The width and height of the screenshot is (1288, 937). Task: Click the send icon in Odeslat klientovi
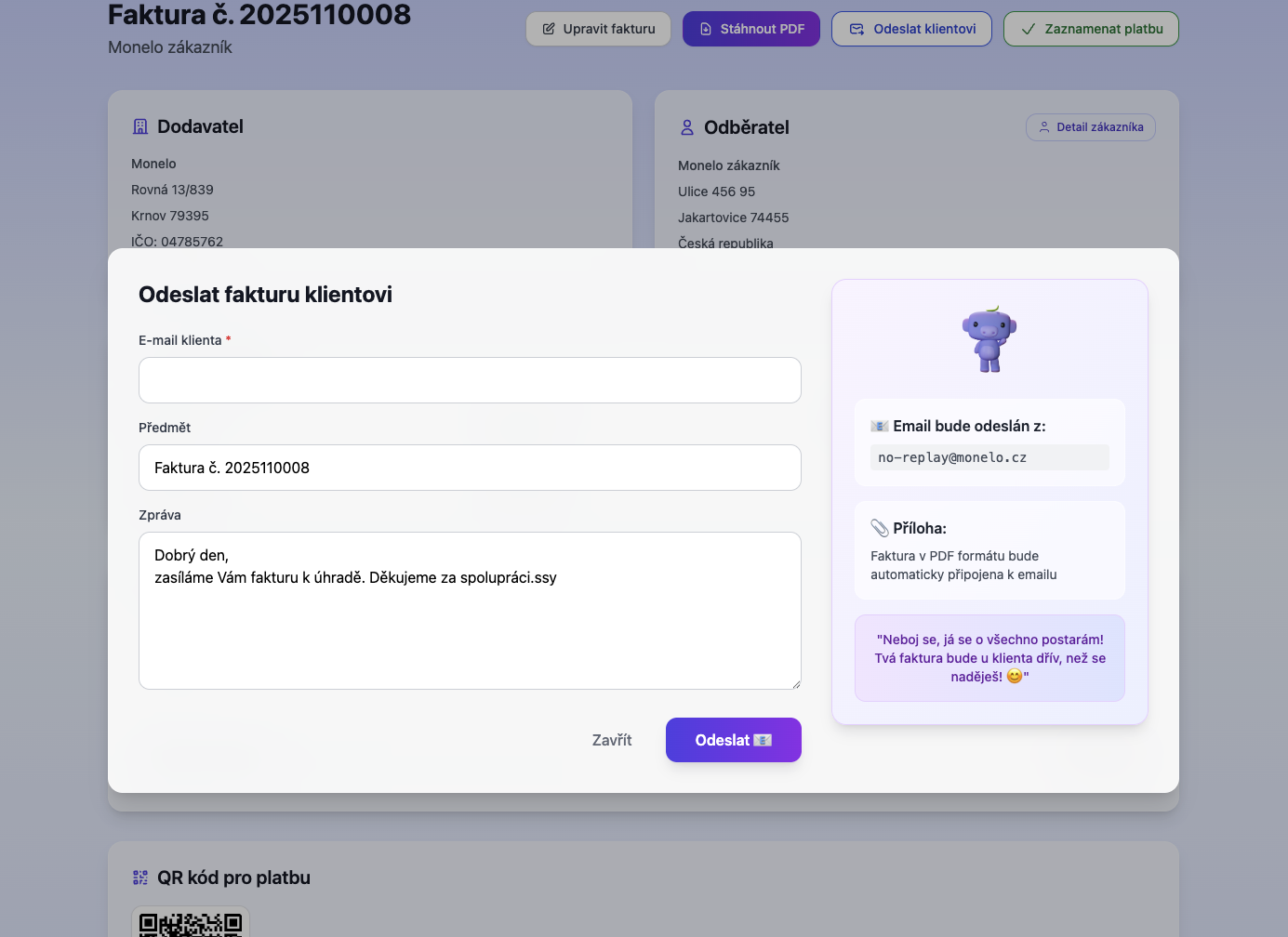(856, 29)
